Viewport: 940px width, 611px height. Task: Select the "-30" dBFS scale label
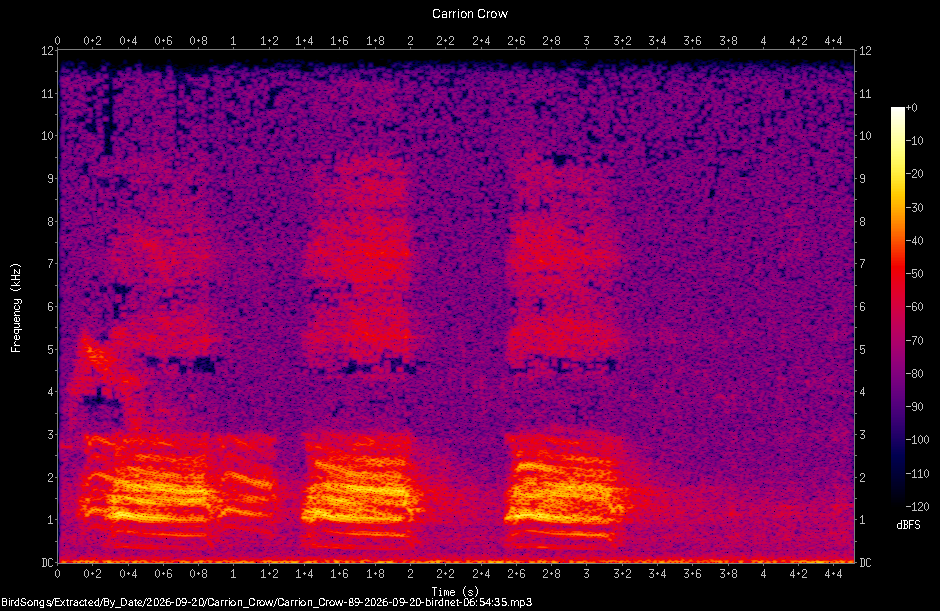tap(914, 207)
